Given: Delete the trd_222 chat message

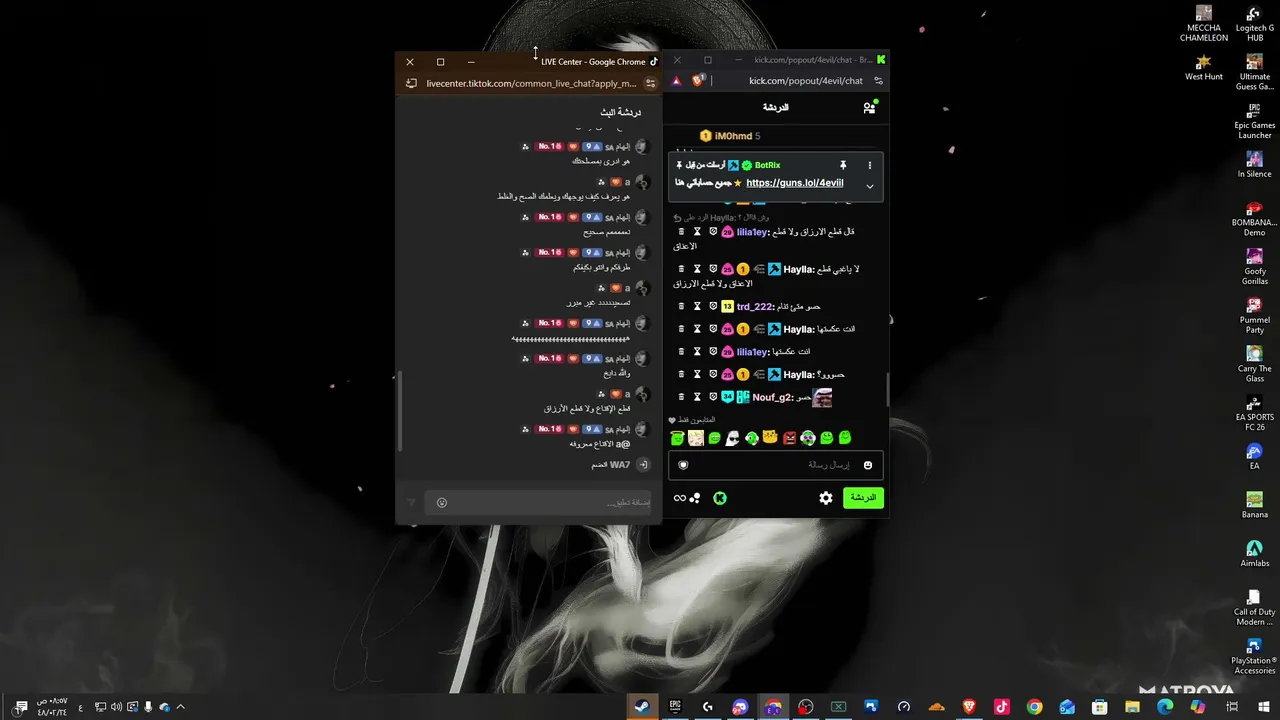Looking at the screenshot, I should 682,306.
